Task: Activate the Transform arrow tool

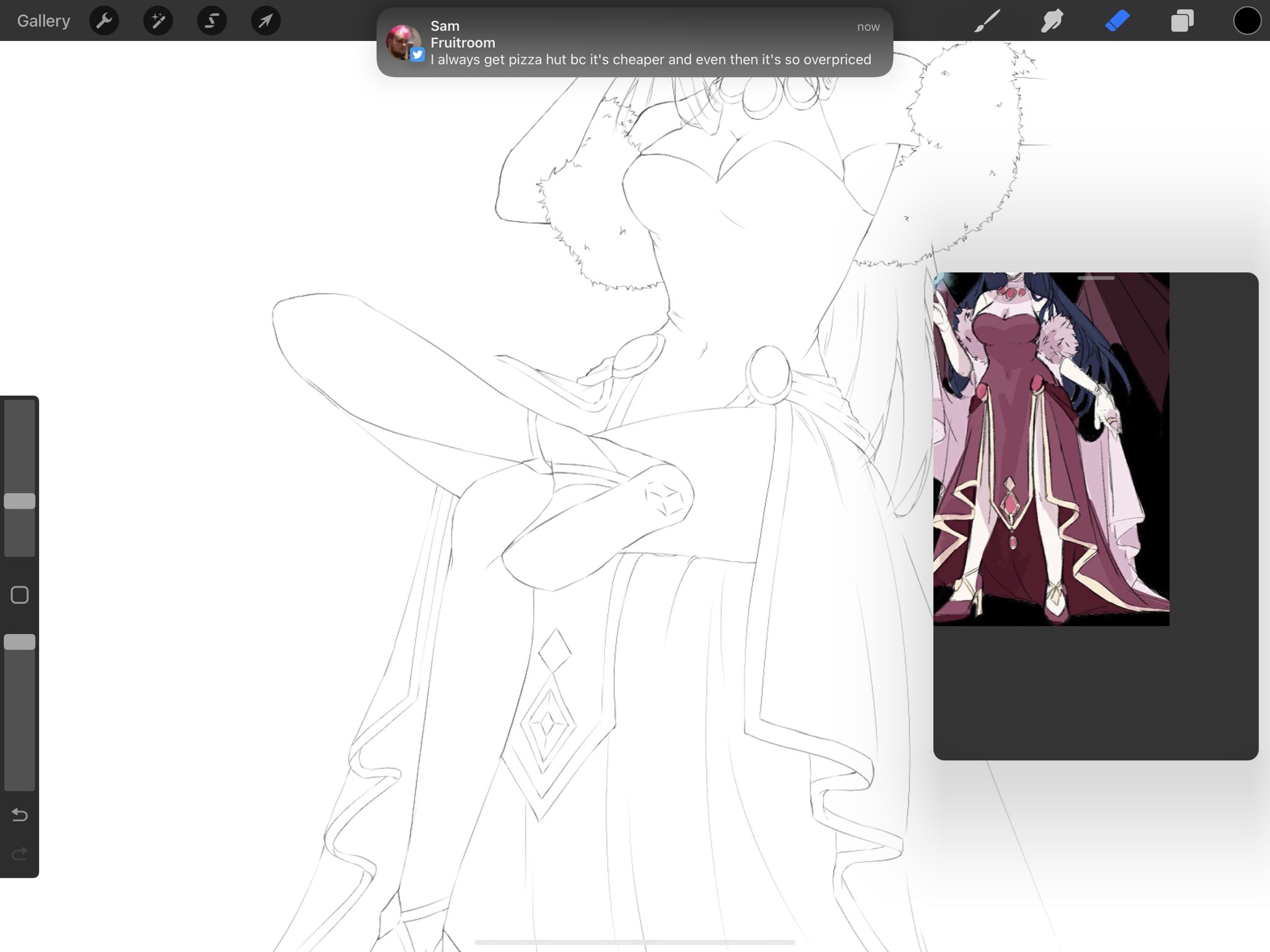Action: [265, 21]
